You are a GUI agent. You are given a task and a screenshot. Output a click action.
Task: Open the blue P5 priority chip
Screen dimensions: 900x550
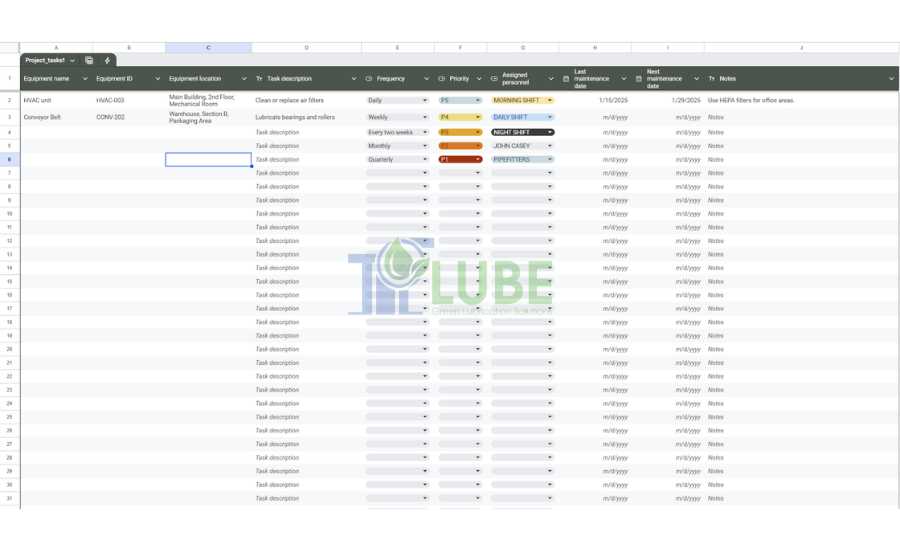pos(460,100)
